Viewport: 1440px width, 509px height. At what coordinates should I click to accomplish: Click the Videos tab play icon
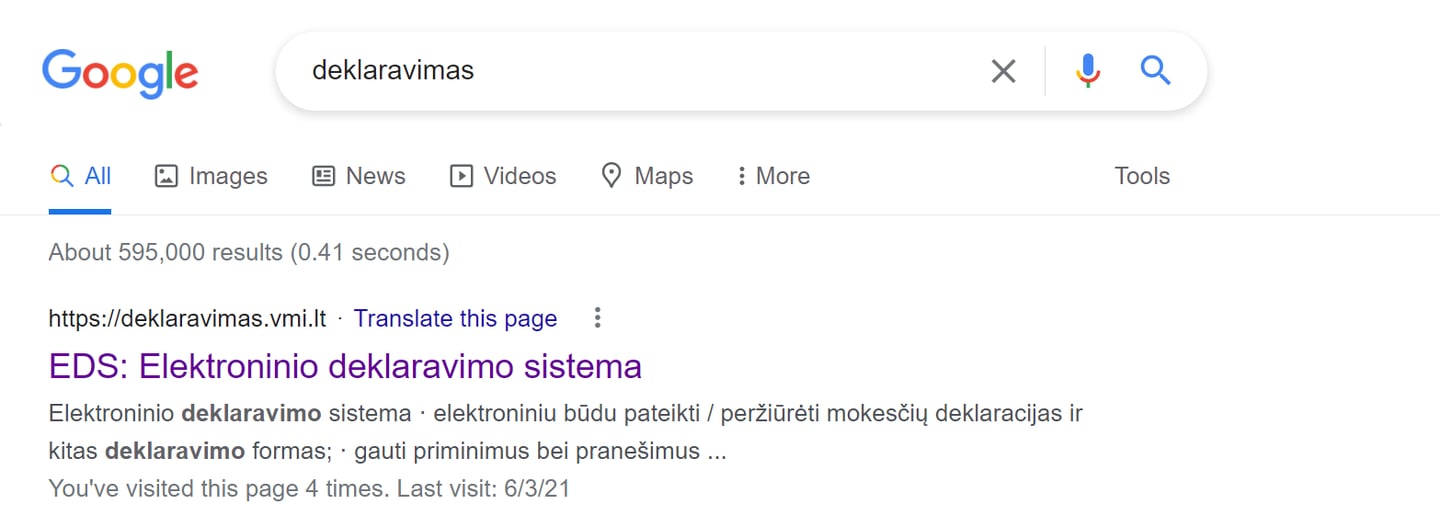tap(461, 176)
